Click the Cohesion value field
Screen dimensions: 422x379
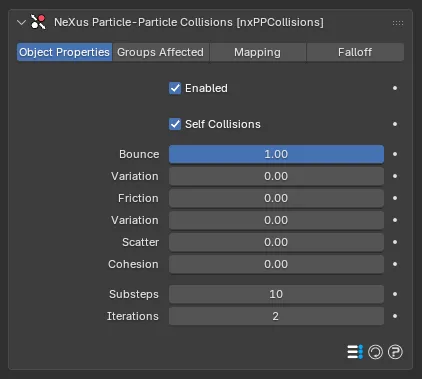(276, 264)
